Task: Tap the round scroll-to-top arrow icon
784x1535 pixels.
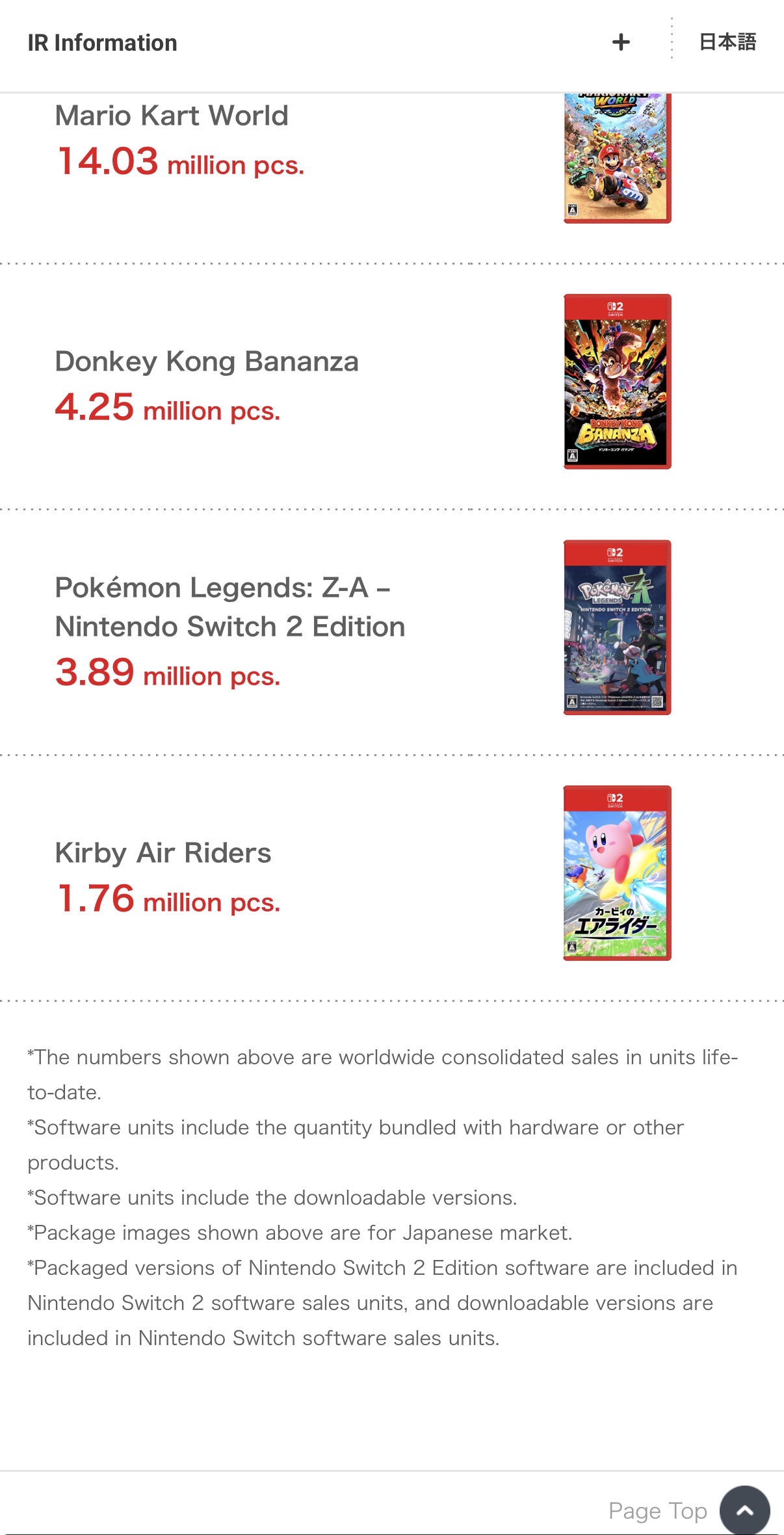Action: click(x=744, y=1510)
